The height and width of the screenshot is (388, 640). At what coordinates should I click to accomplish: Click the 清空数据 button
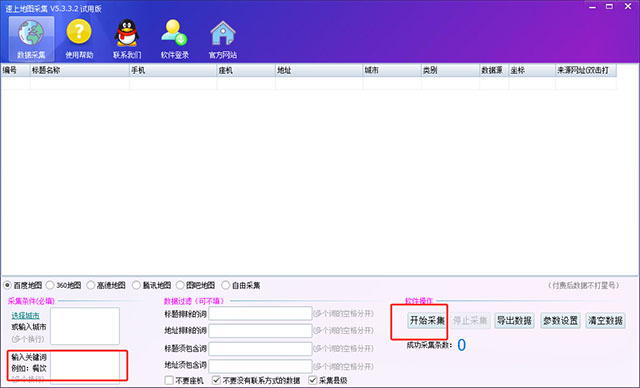tap(605, 321)
